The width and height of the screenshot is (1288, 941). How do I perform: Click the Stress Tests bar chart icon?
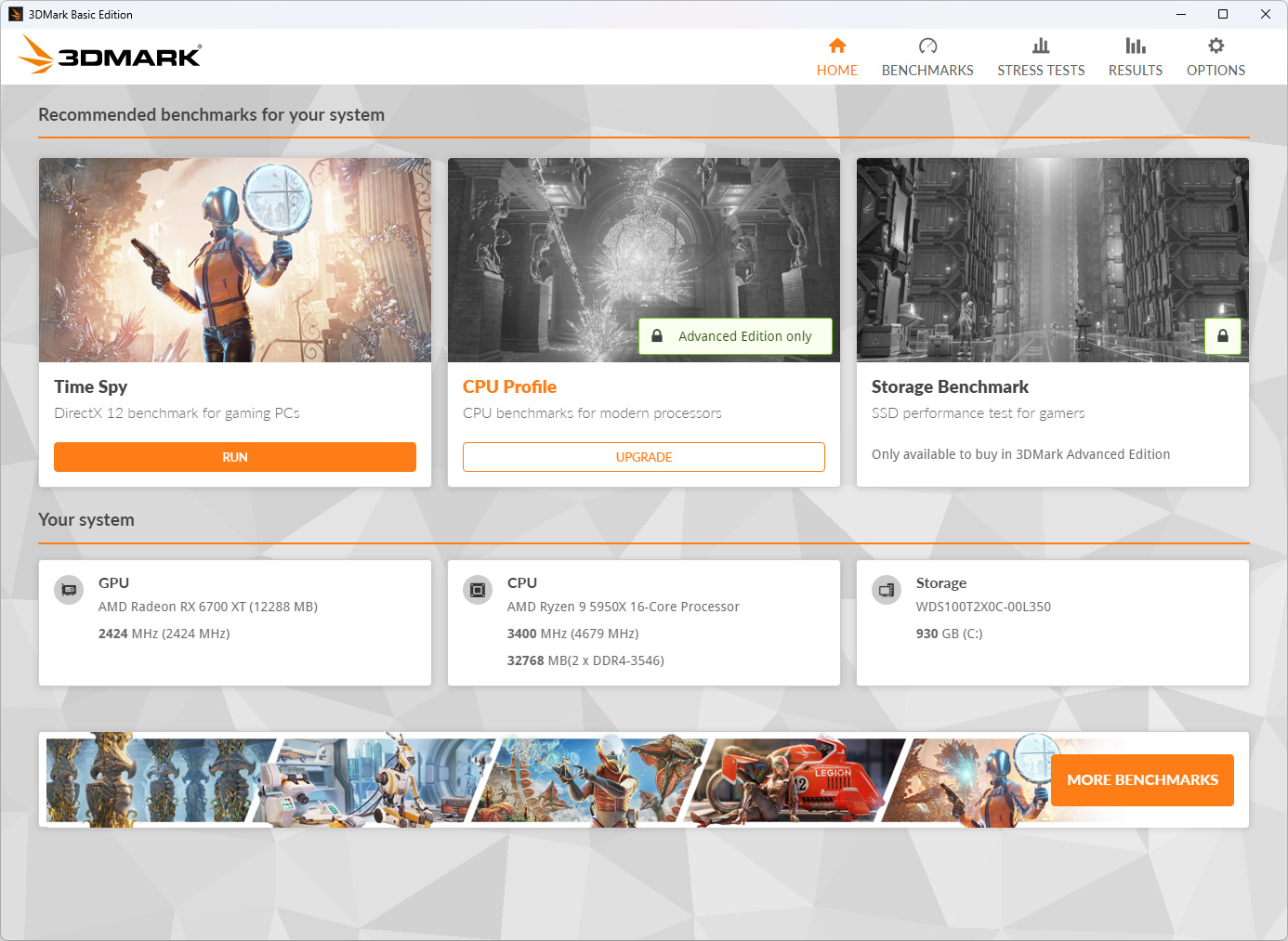(1041, 46)
